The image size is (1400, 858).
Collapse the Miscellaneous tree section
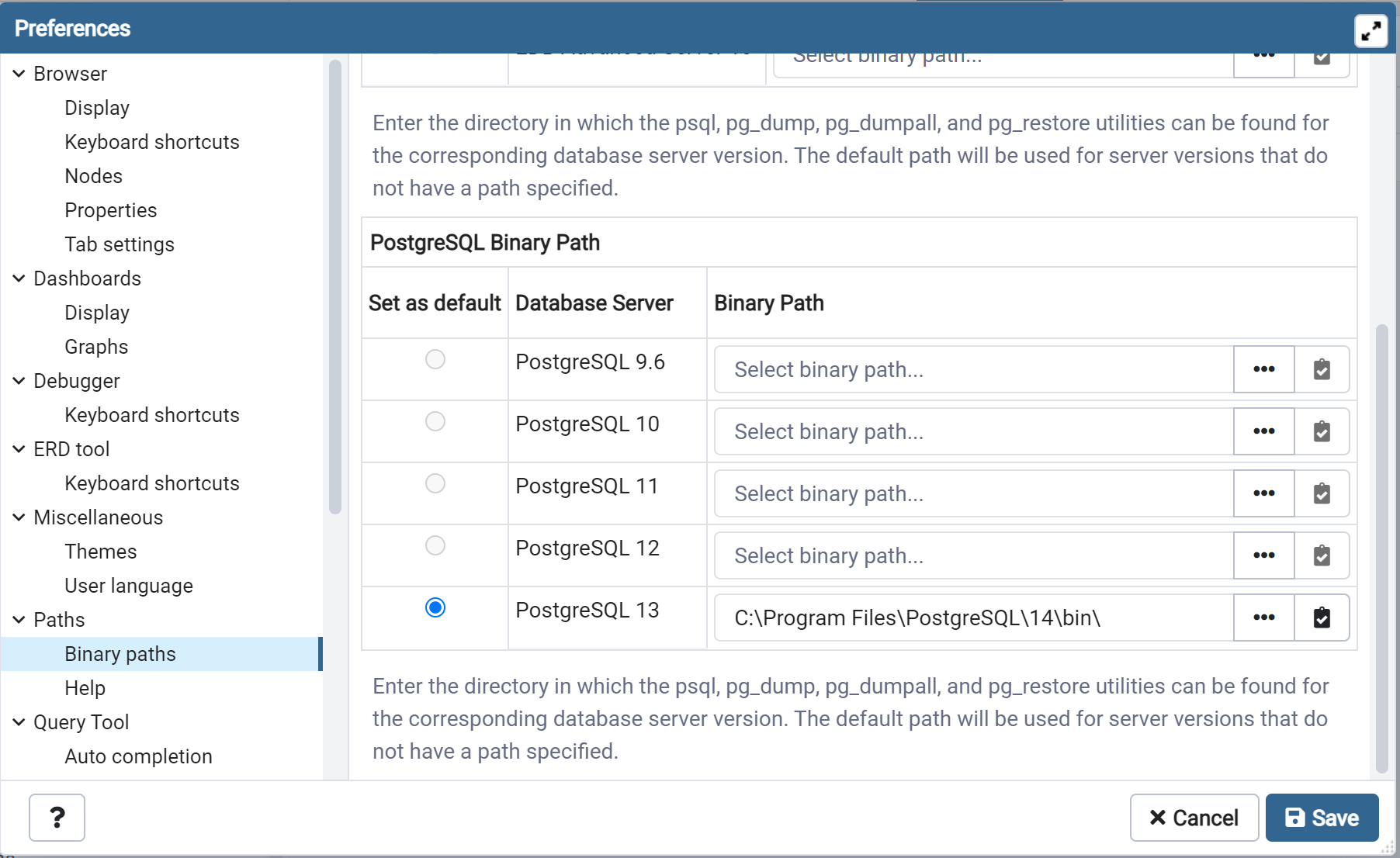(19, 517)
